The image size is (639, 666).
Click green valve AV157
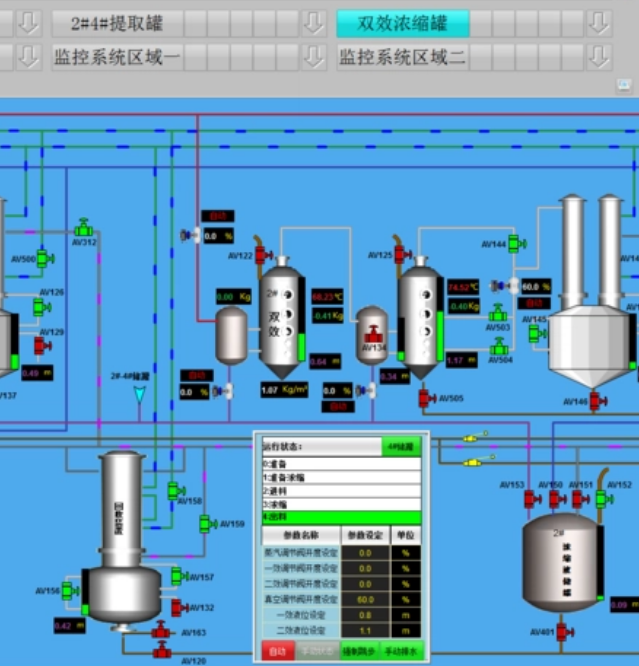[180, 576]
